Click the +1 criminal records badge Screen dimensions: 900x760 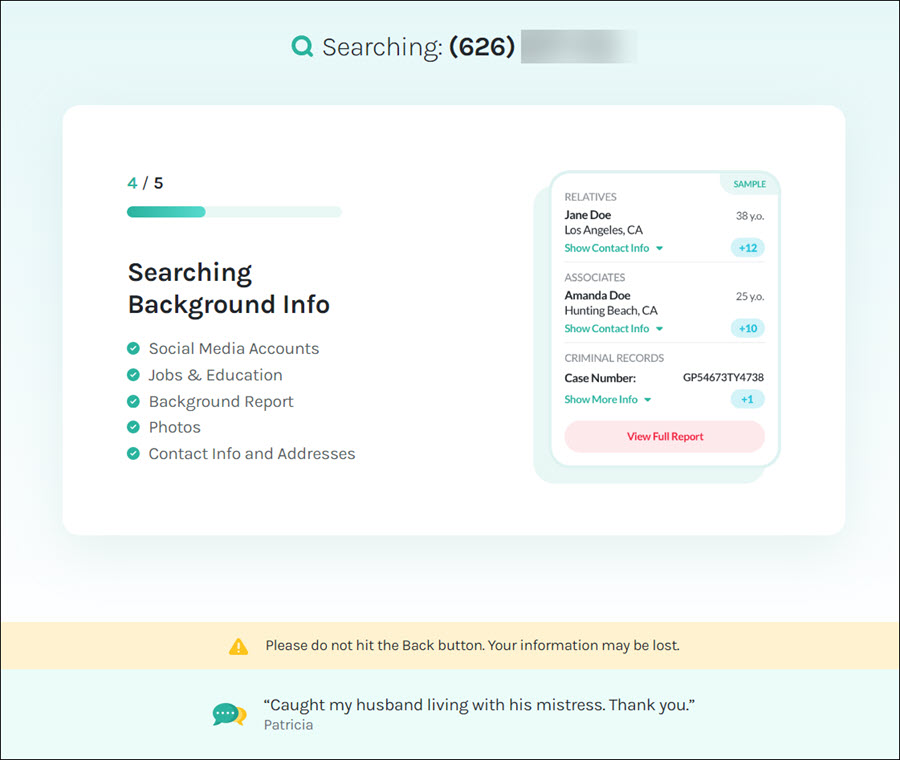click(747, 400)
